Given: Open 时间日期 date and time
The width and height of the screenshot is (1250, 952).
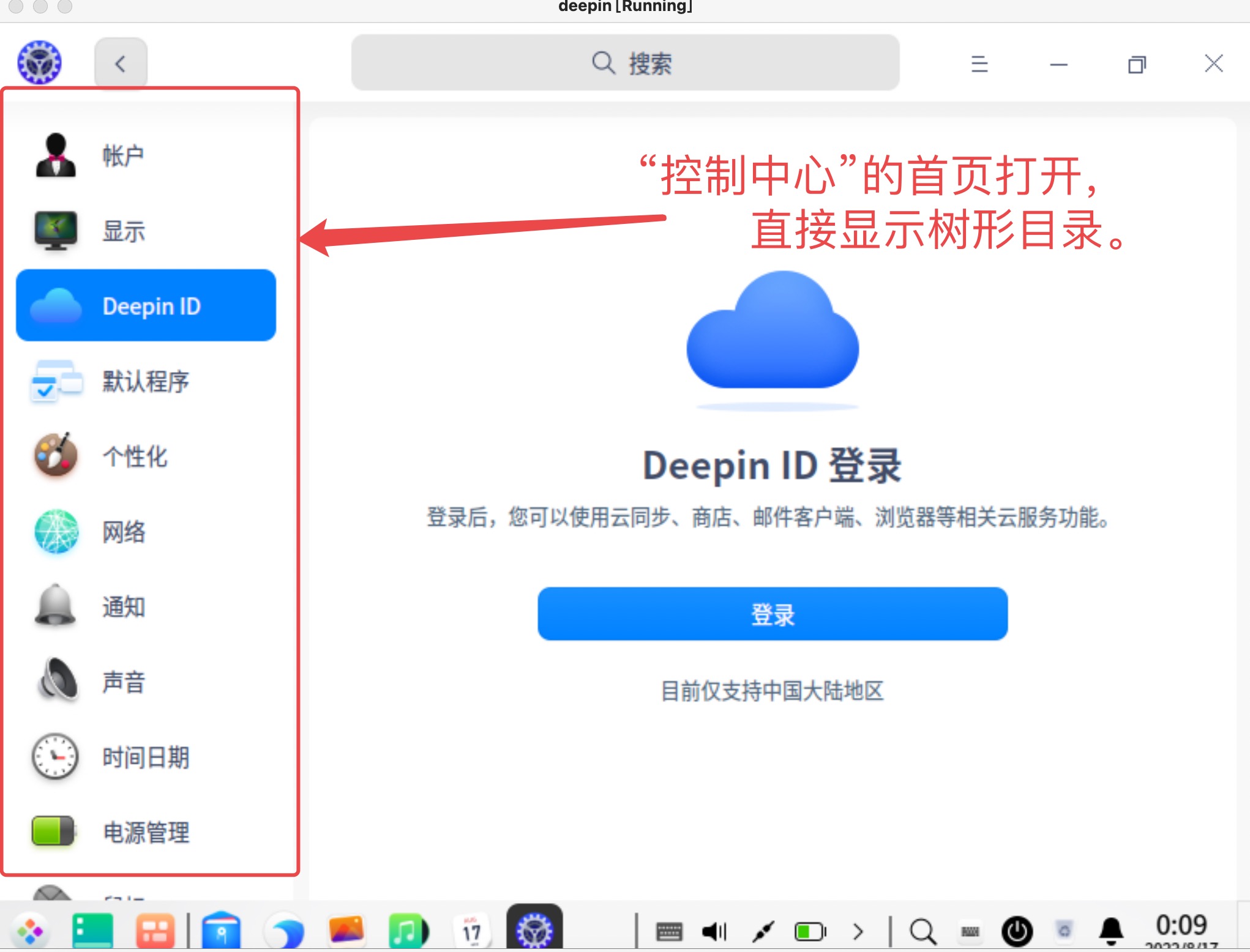Looking at the screenshot, I should tap(144, 757).
